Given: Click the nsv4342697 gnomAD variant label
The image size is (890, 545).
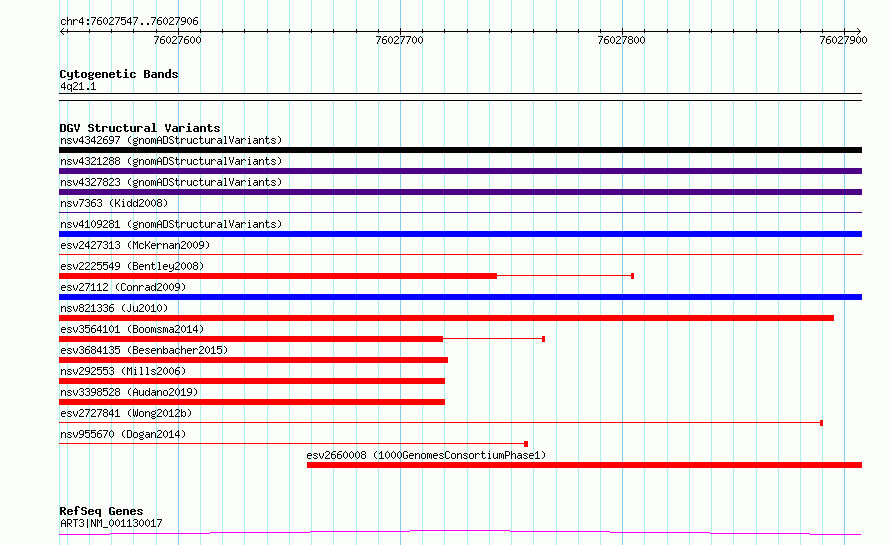Looking at the screenshot, I should 171,140.
